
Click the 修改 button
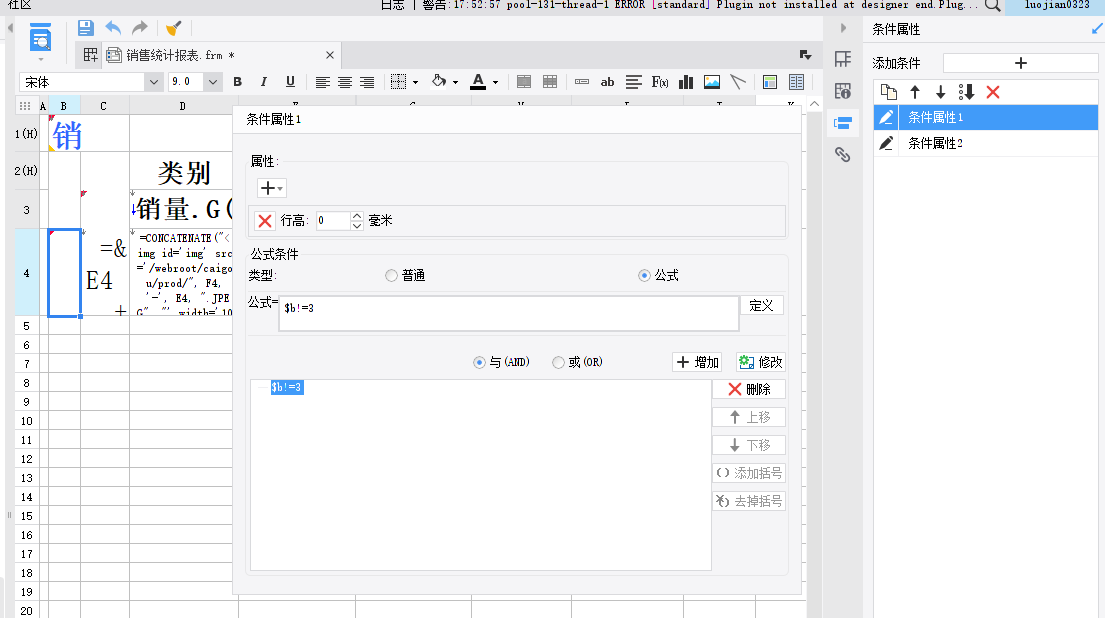760,362
